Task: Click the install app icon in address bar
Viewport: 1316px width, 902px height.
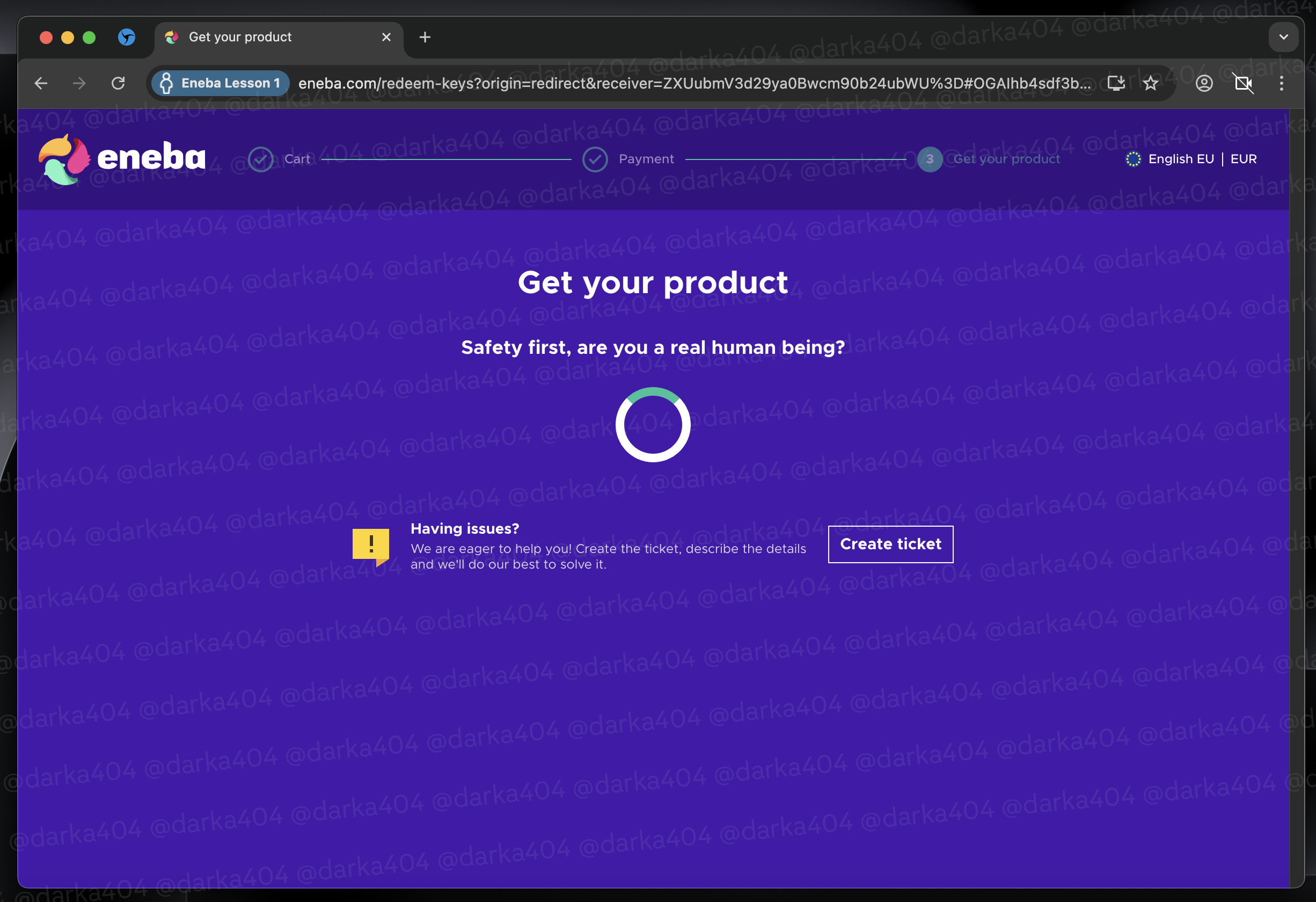Action: tap(1116, 83)
